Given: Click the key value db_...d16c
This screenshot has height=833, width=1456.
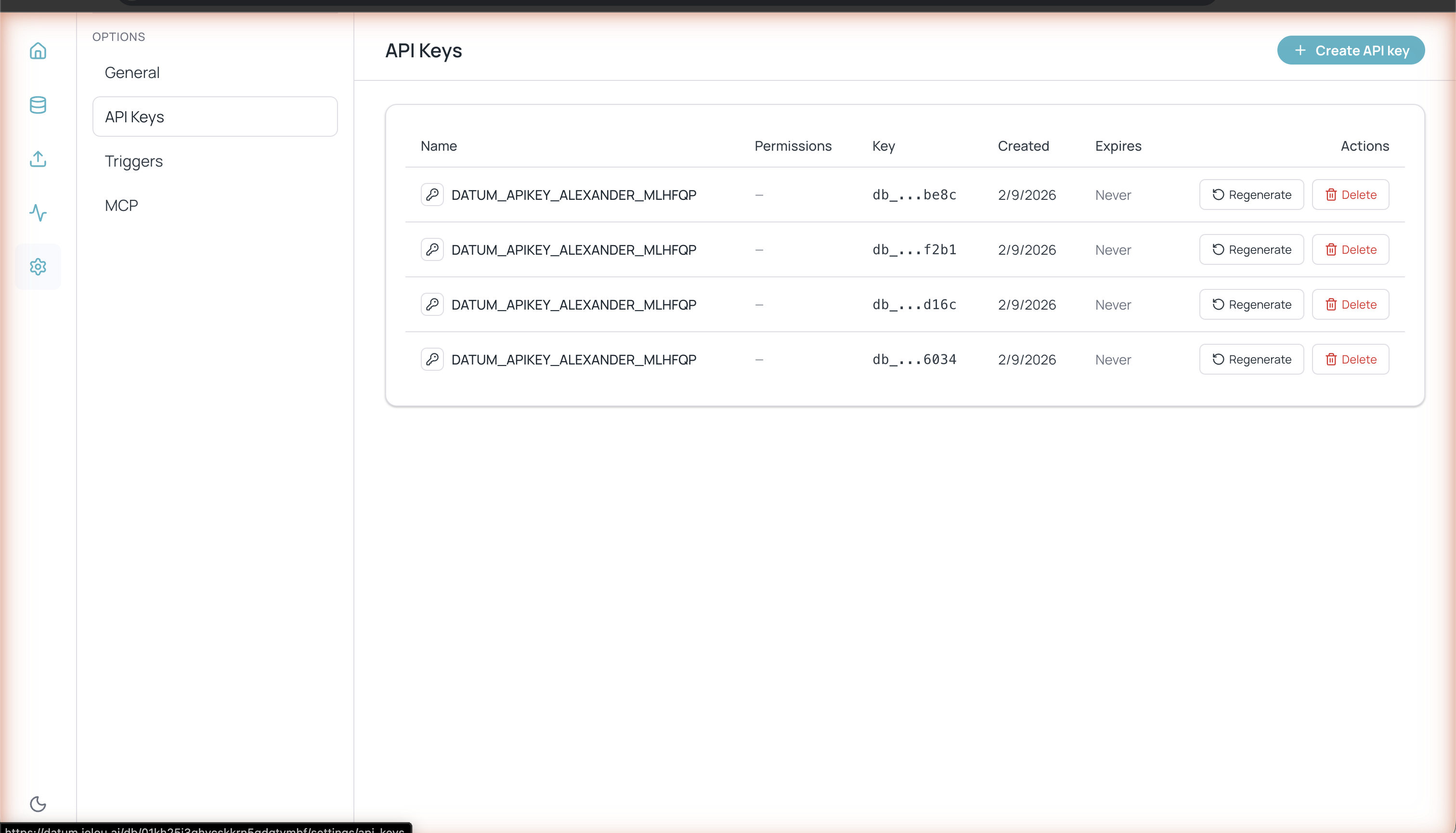Looking at the screenshot, I should tap(914, 305).
